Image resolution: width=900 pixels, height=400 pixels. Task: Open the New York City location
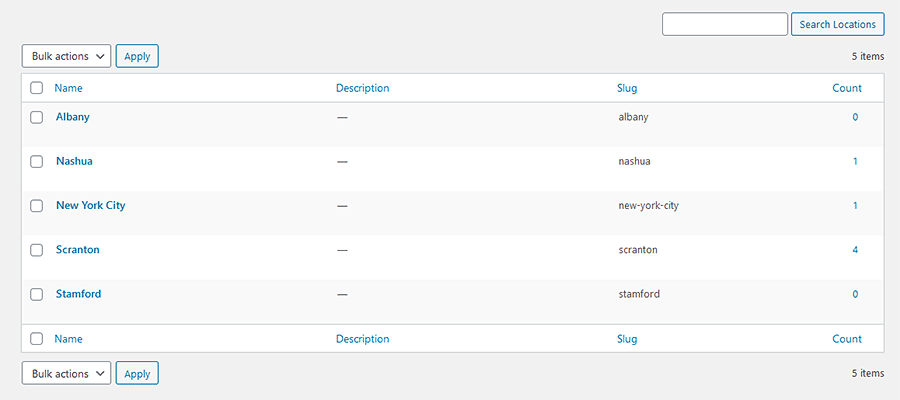[x=90, y=205]
